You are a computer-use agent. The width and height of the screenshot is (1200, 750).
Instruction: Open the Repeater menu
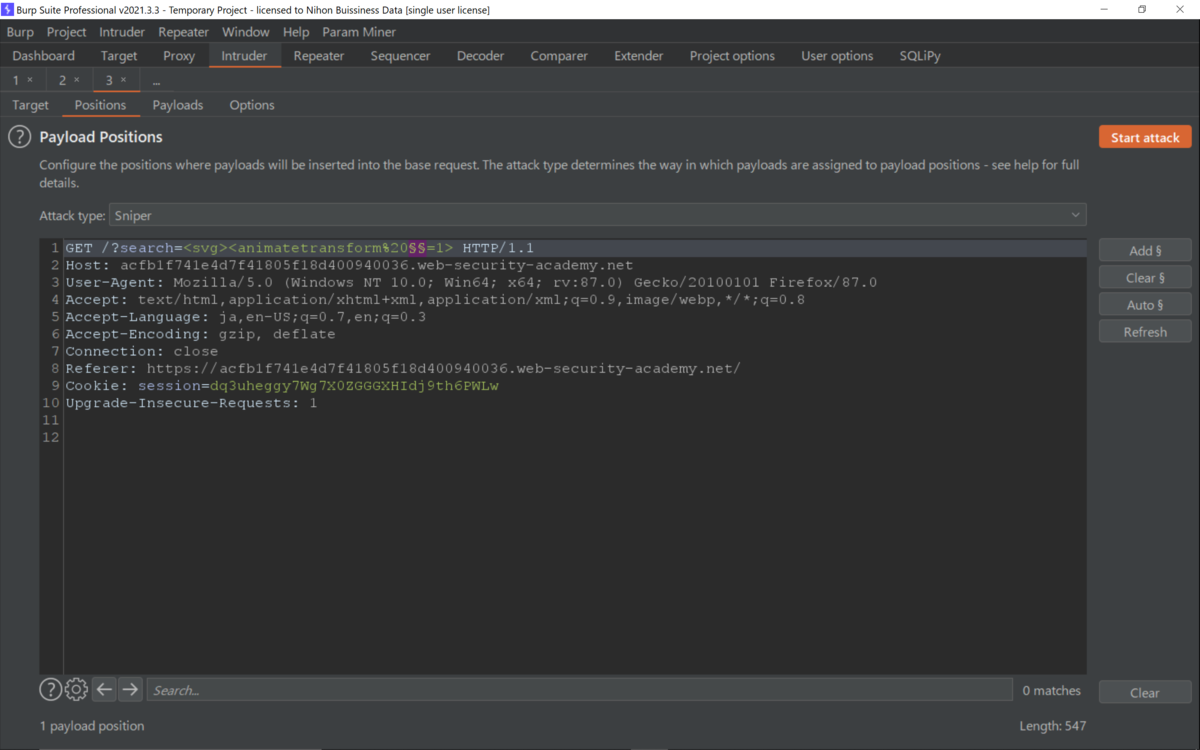point(184,32)
